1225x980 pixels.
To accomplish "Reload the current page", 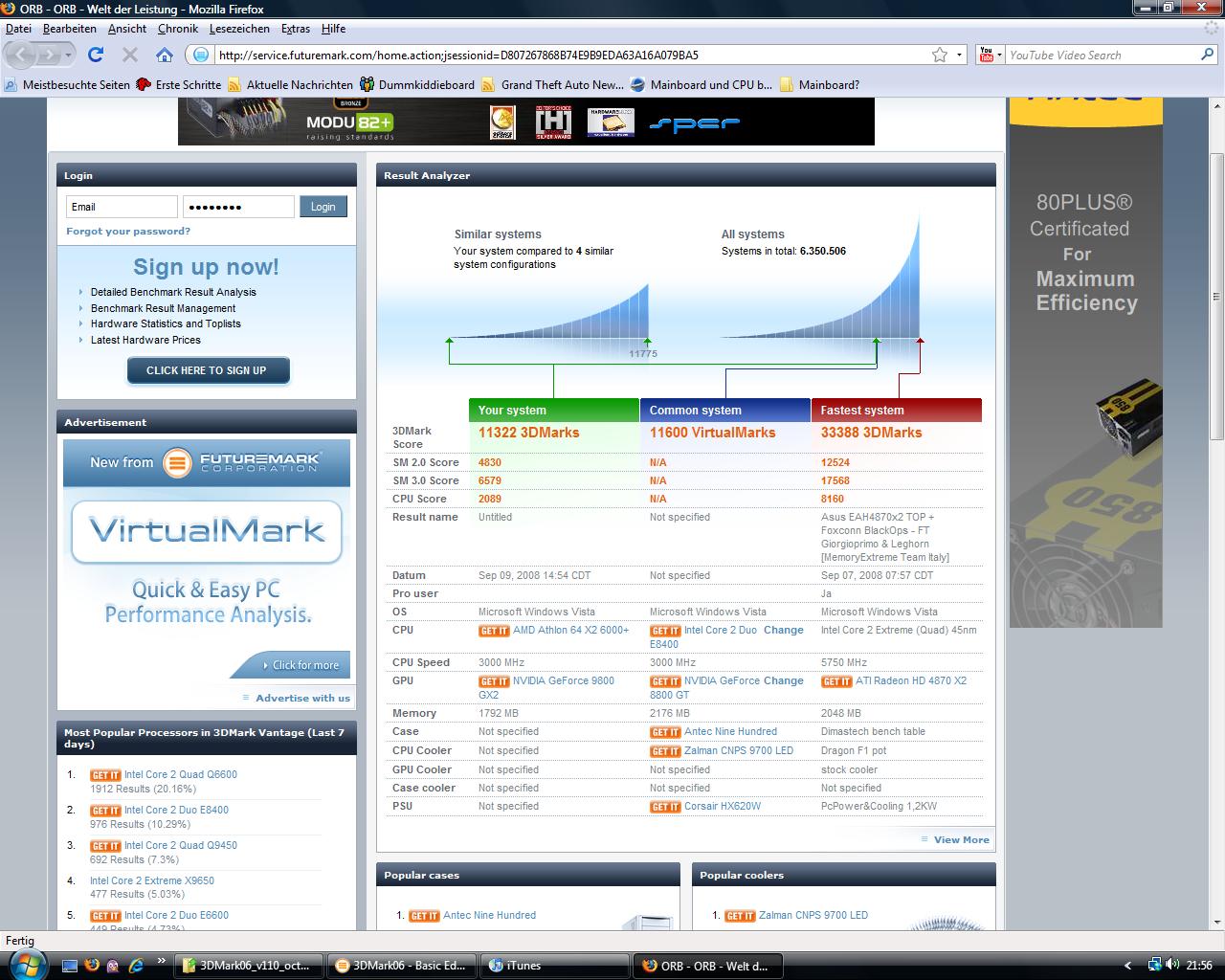I will (x=96, y=55).
